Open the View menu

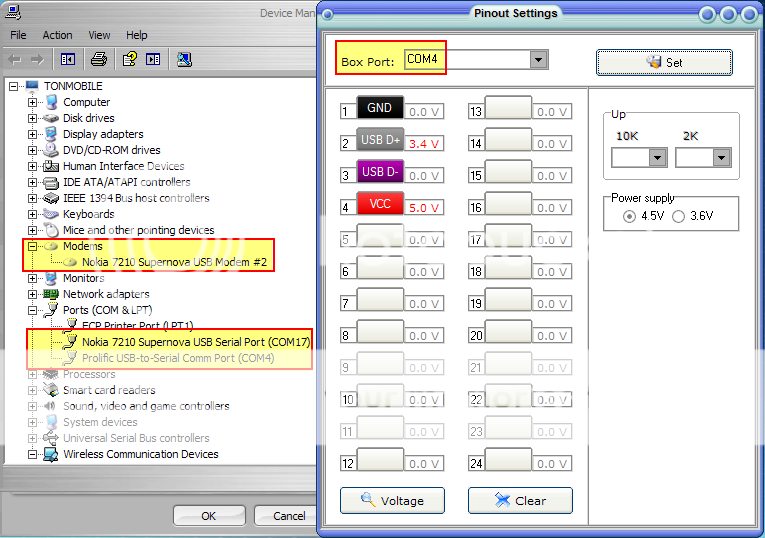(x=99, y=35)
